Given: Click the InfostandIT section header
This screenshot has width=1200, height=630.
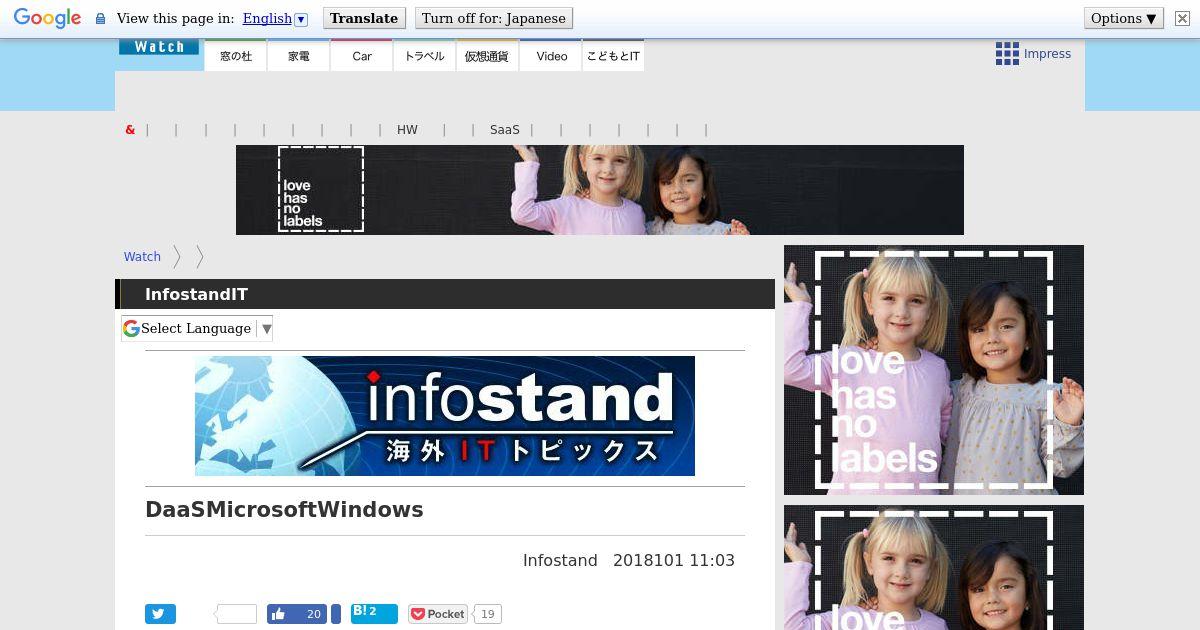Looking at the screenshot, I should pos(445,294).
